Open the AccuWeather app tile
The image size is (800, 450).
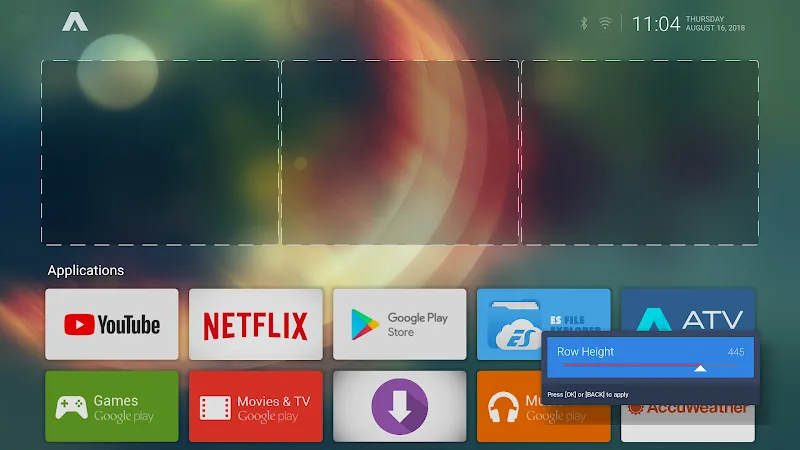[x=688, y=420]
